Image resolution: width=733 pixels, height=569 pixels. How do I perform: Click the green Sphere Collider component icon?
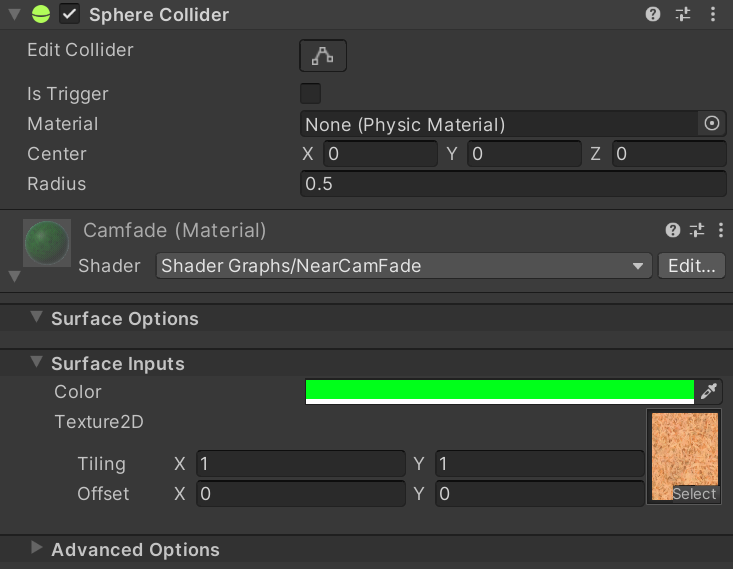(41, 14)
